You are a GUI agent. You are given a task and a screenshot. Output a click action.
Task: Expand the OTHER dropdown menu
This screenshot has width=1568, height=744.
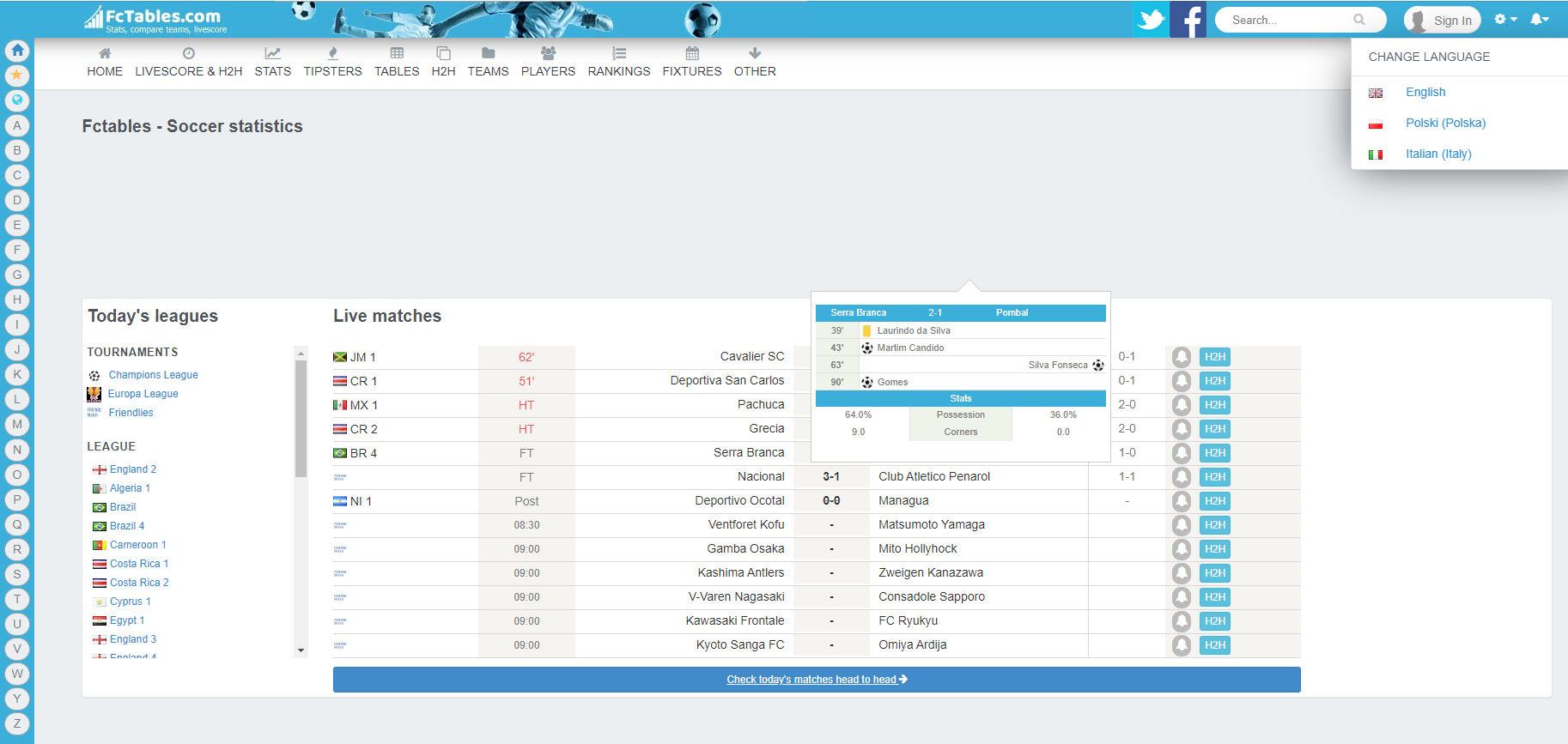click(x=755, y=63)
